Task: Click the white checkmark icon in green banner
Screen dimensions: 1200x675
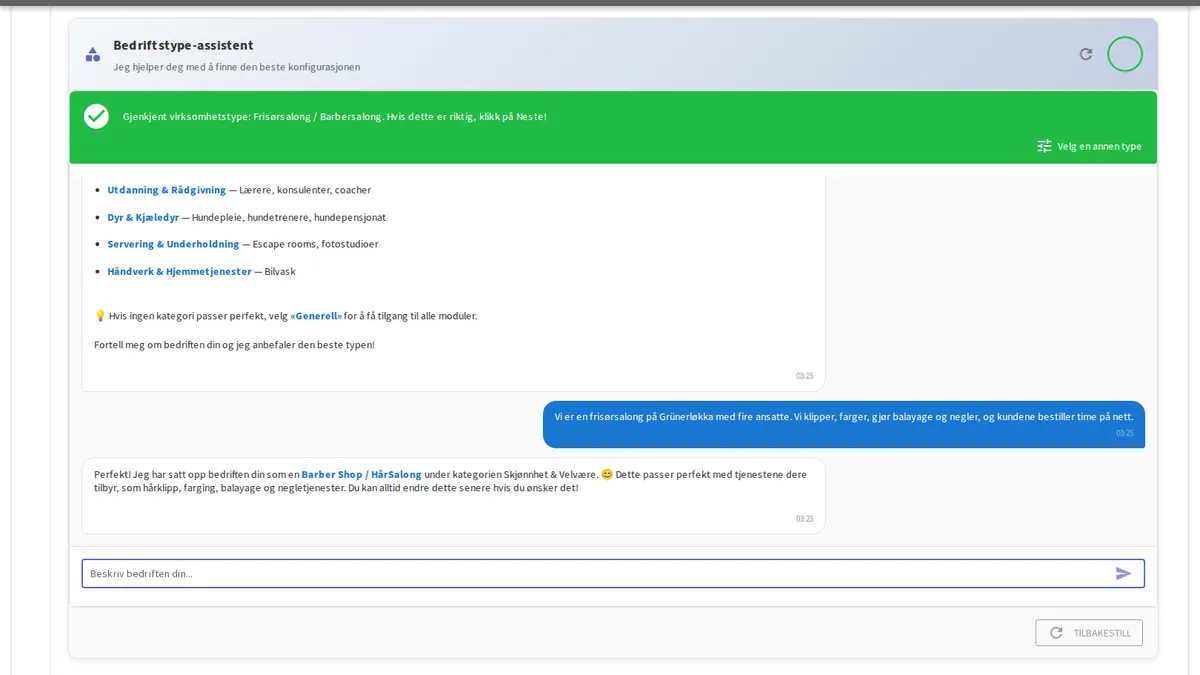Action: coord(96,116)
